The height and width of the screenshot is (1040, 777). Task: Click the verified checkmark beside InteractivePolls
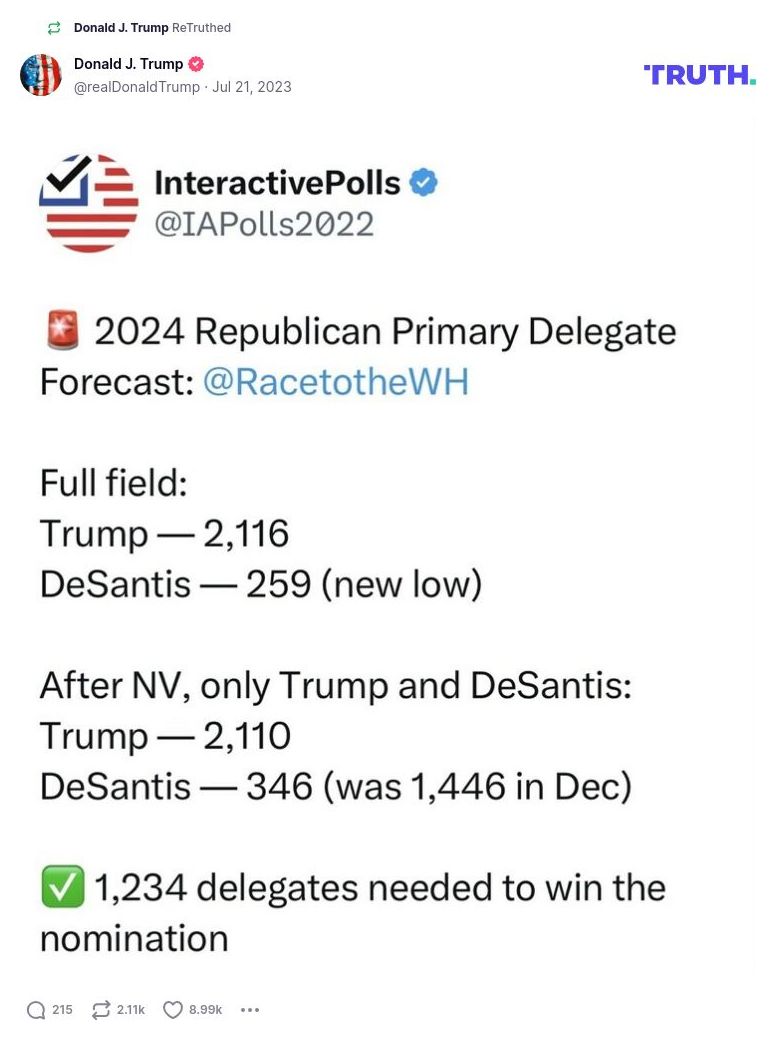(x=424, y=182)
